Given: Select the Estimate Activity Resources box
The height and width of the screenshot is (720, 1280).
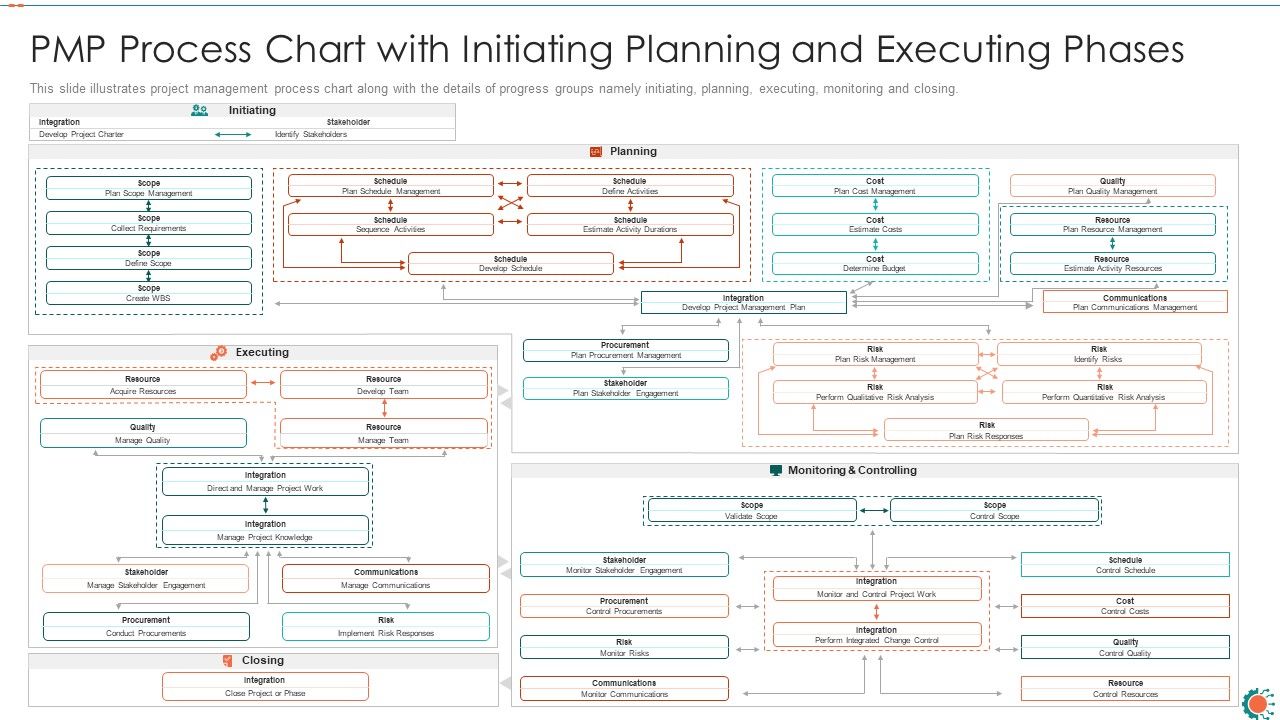Looking at the screenshot, I should click(x=1113, y=263).
